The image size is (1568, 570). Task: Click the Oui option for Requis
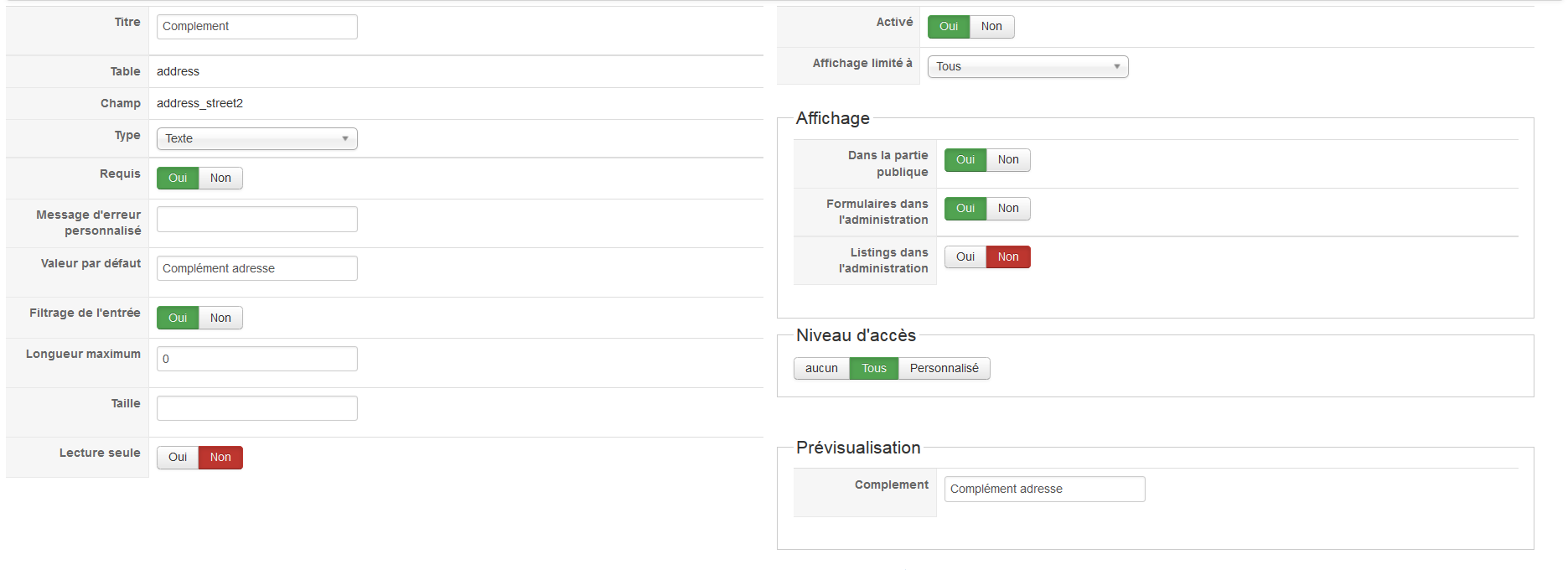(178, 178)
